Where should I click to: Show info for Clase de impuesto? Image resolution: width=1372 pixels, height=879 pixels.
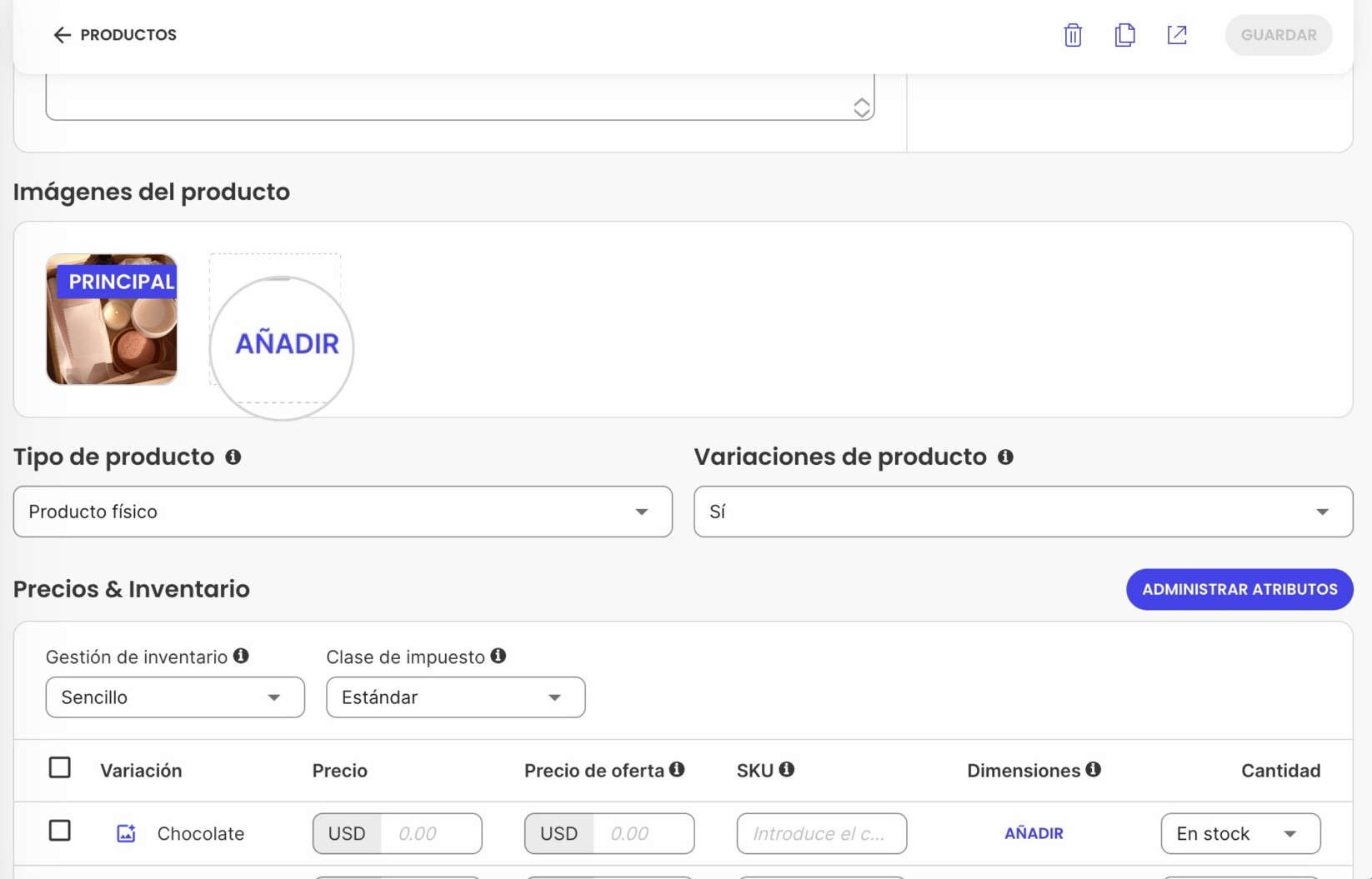coord(498,656)
